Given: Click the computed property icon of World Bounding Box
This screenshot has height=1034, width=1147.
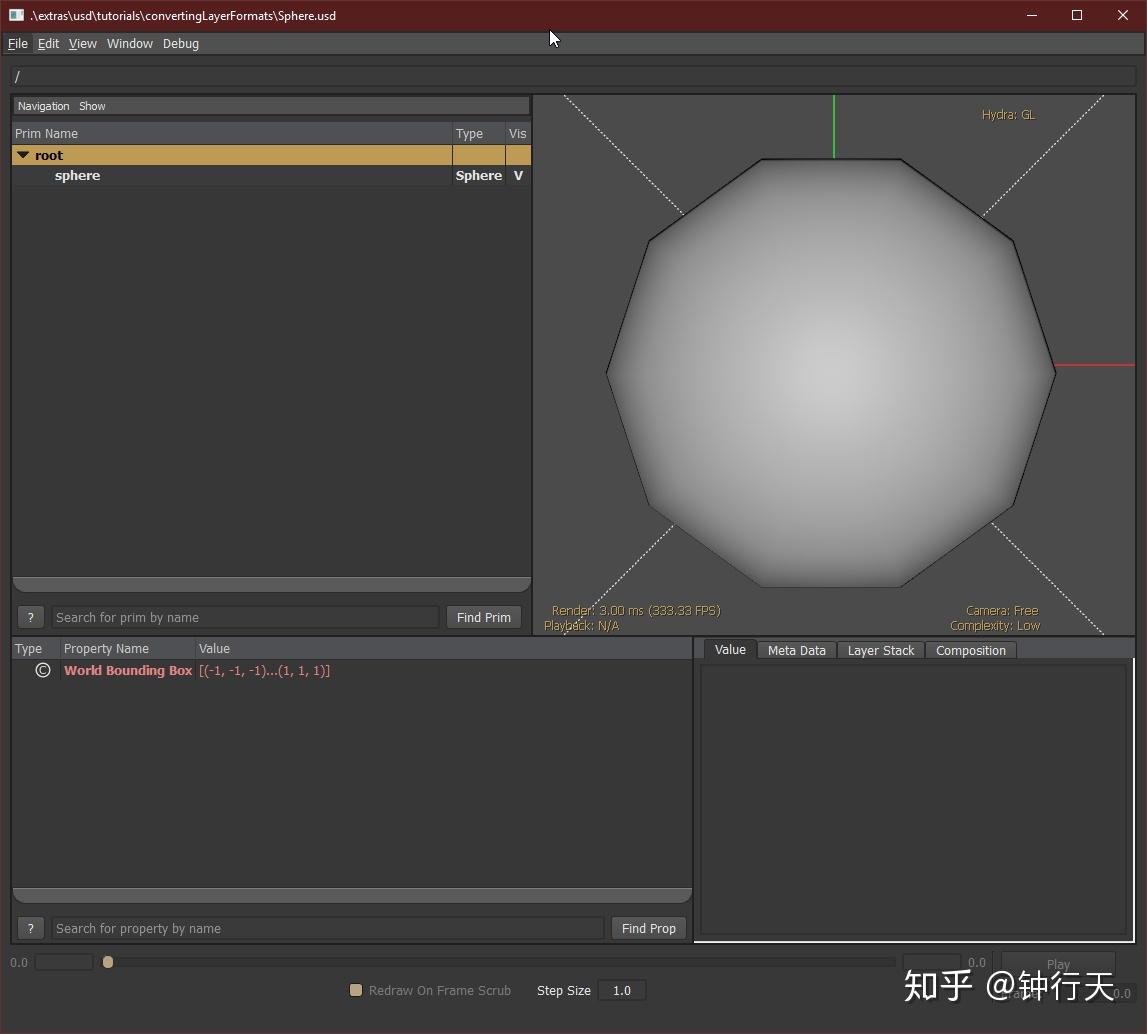Looking at the screenshot, I should pyautogui.click(x=42, y=670).
